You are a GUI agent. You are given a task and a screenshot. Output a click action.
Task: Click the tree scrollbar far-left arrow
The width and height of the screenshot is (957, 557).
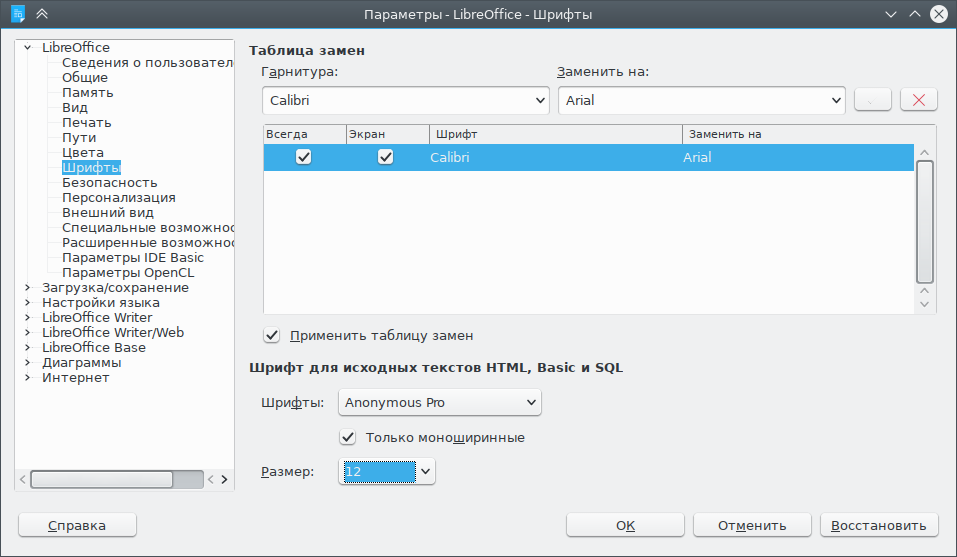(23, 480)
